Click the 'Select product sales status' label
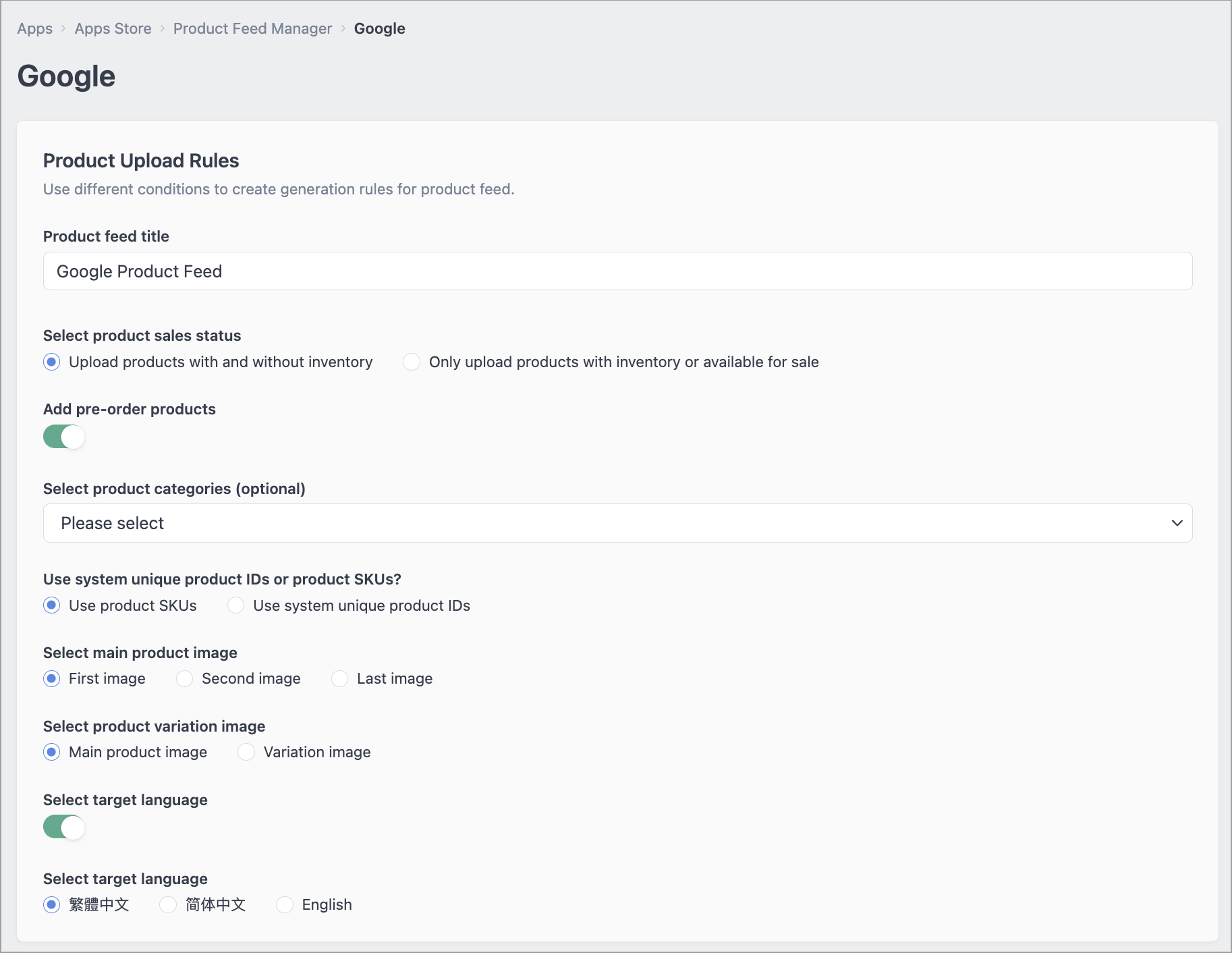Viewport: 1232px width, 953px height. click(x=142, y=335)
